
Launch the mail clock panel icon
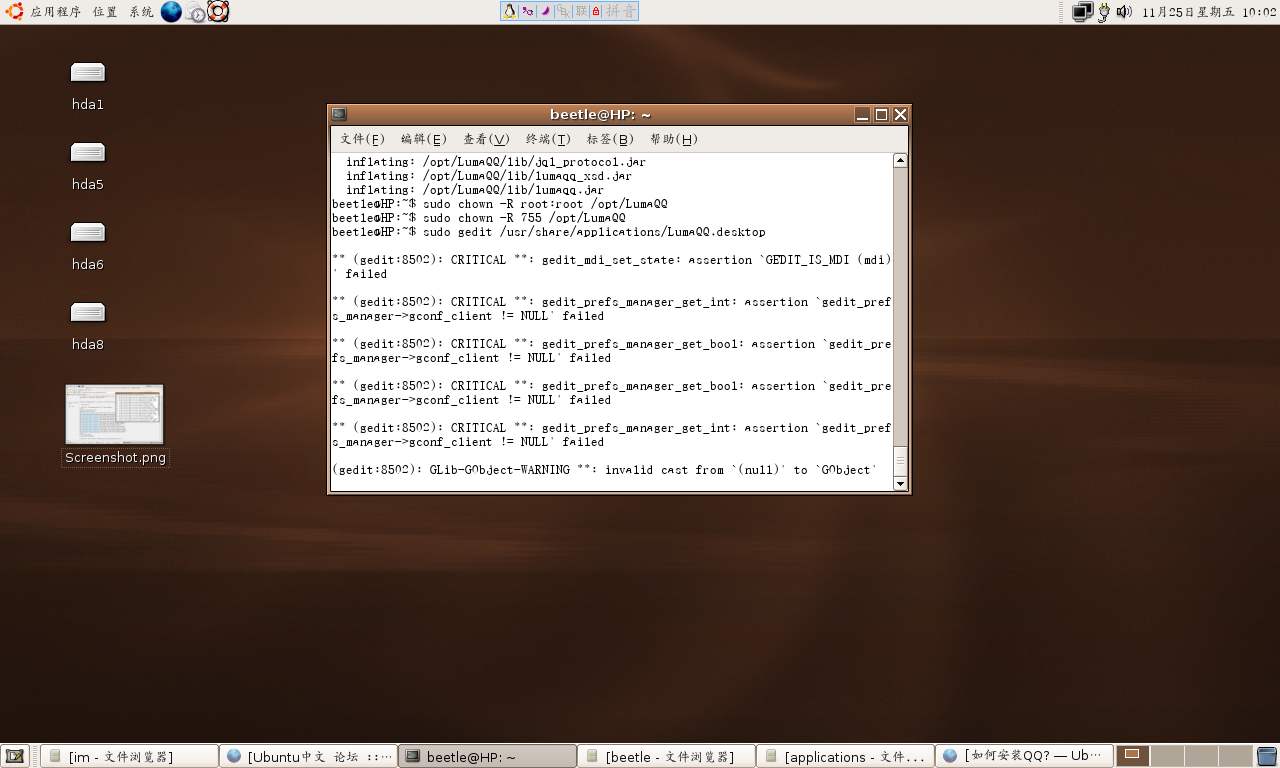195,12
